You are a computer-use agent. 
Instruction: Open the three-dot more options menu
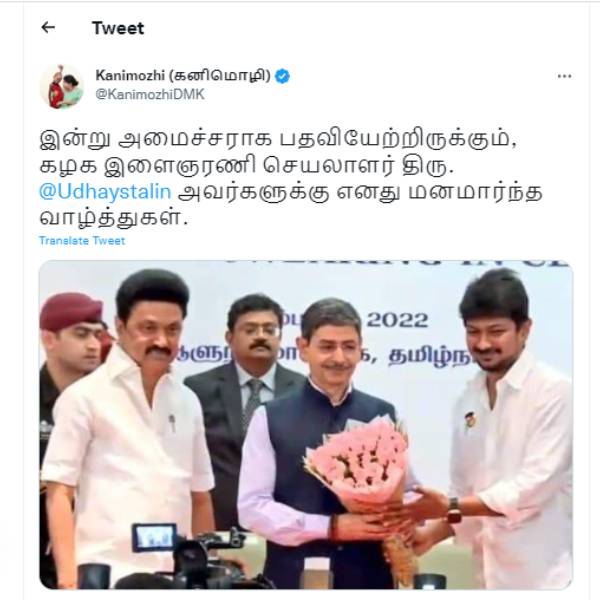[564, 77]
